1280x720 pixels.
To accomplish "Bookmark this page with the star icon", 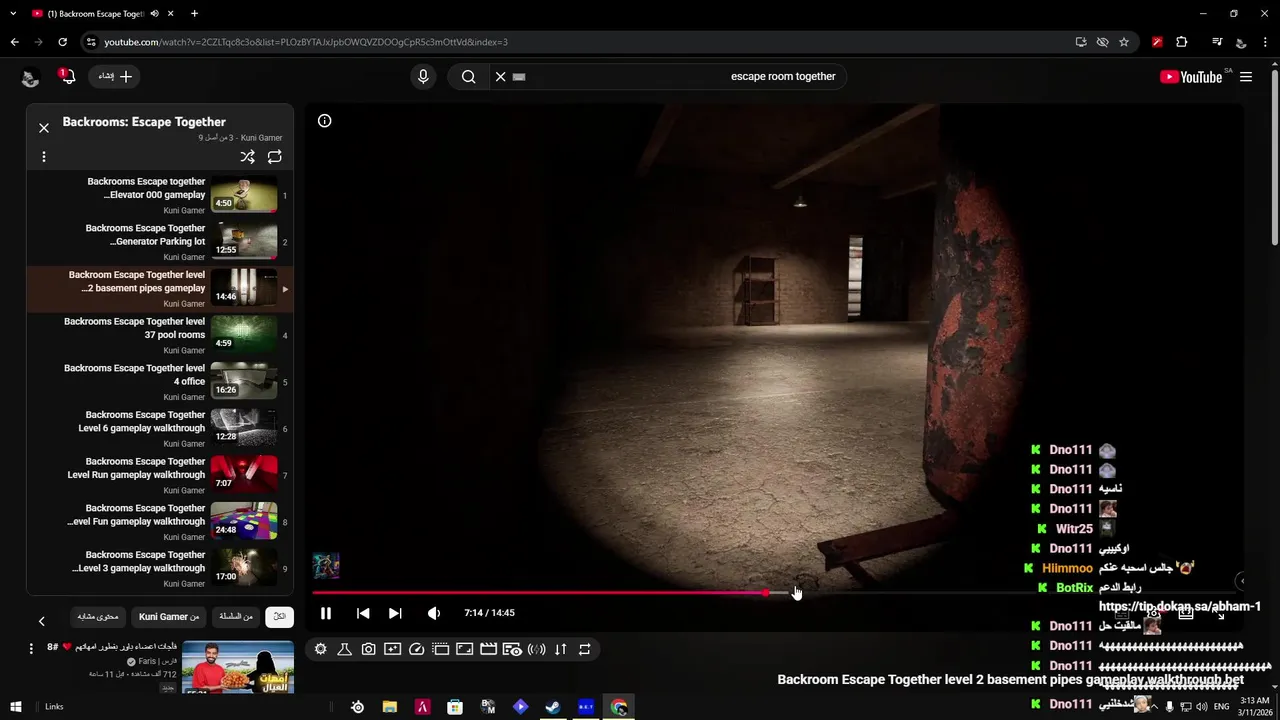I will coord(1124,42).
